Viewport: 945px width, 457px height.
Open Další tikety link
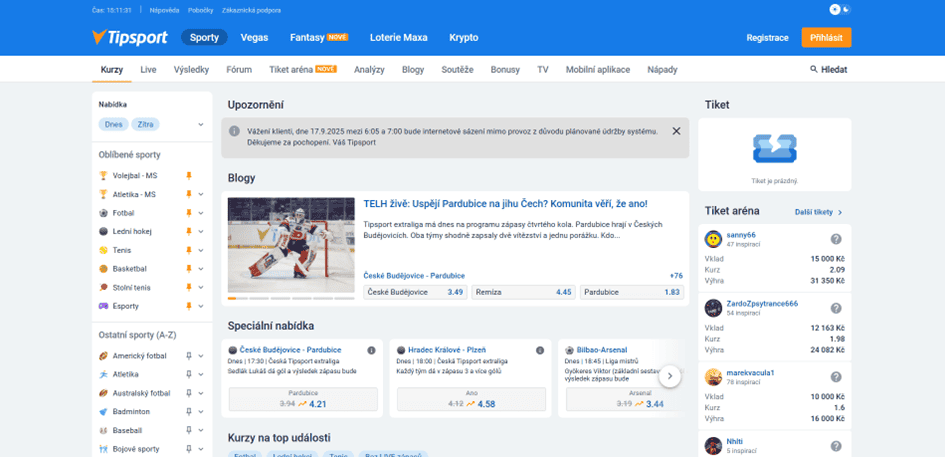[x=818, y=212]
